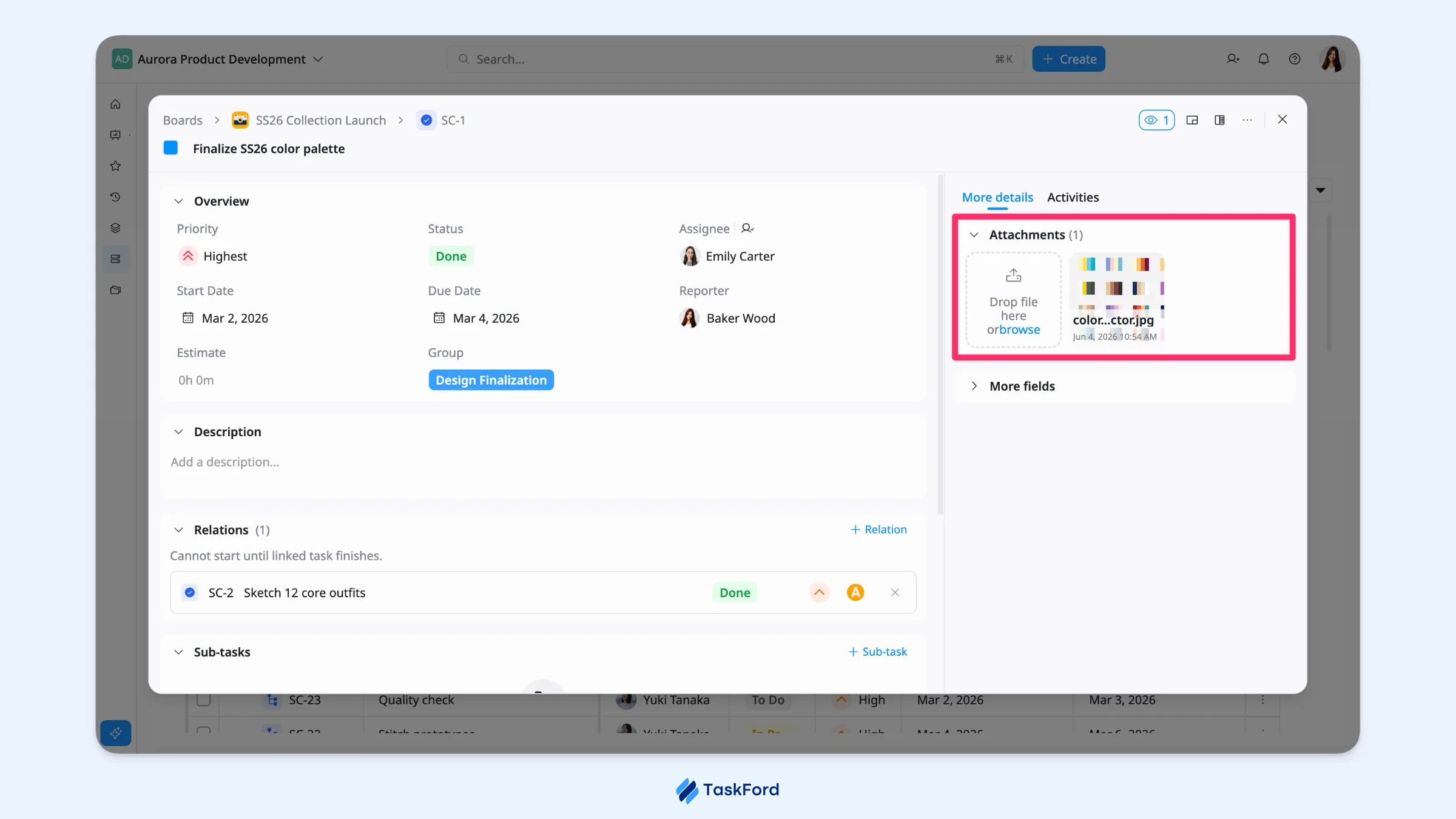Viewport: 1456px width, 819px height.
Task: Click the Search field
Action: click(x=735, y=59)
